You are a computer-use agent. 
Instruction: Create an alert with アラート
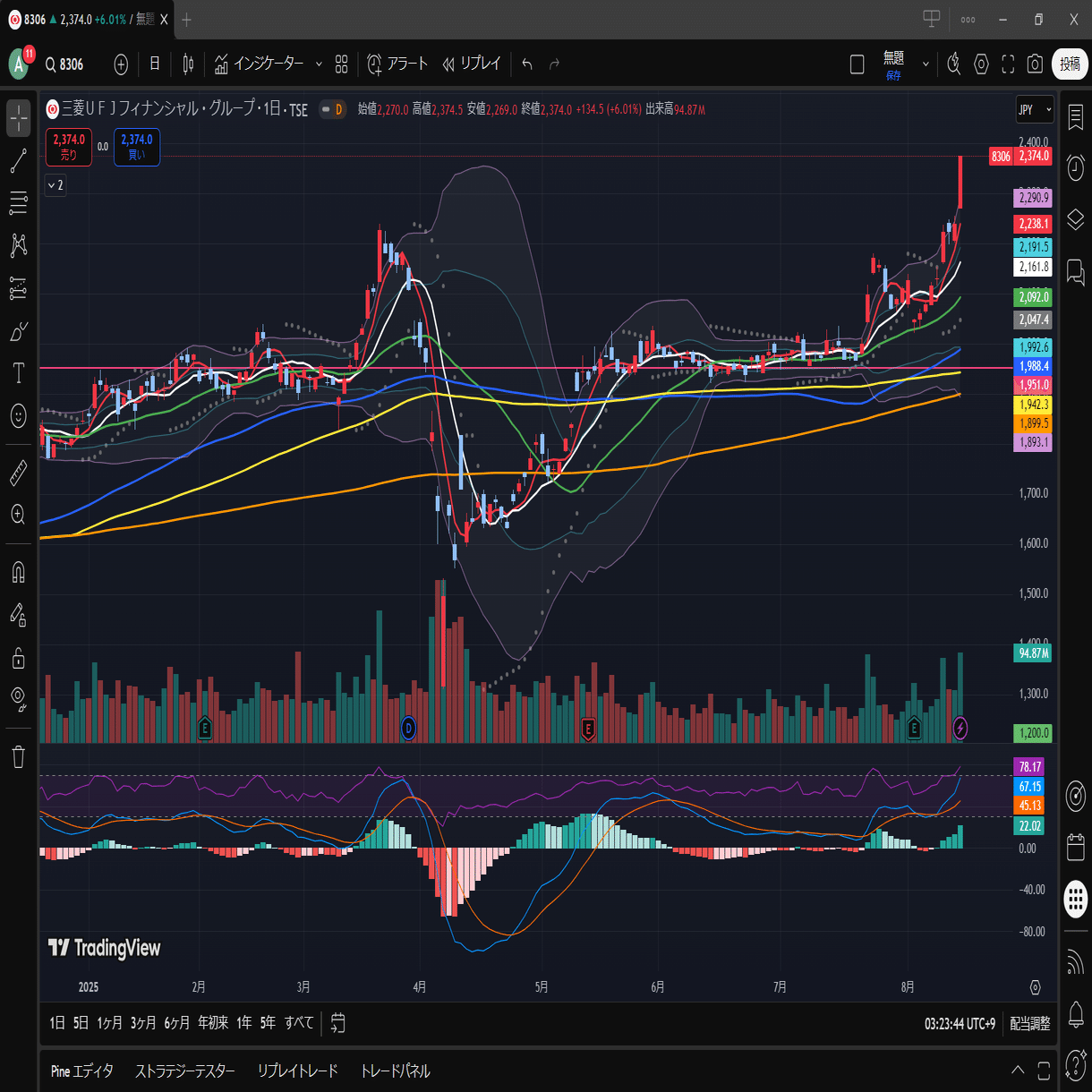click(x=397, y=64)
